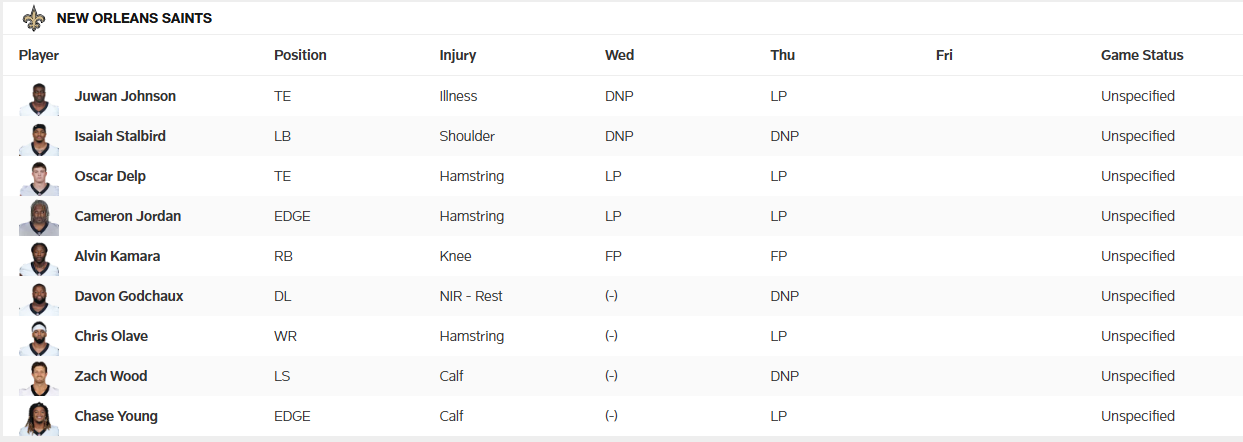Open Juwan Johnson's headshot thumbnail
This screenshot has width=1243, height=442.
[x=39, y=97]
